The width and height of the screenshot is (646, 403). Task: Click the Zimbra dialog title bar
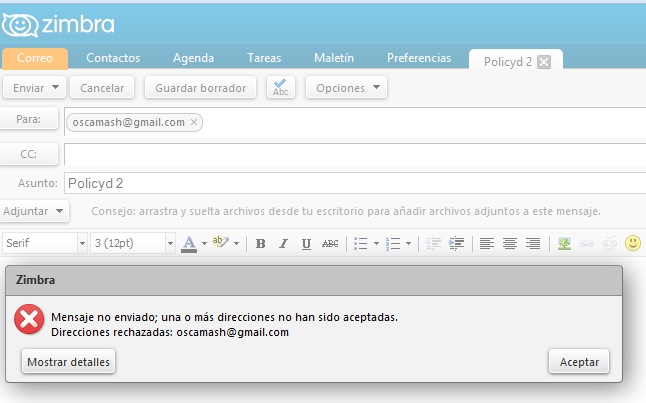[314, 280]
